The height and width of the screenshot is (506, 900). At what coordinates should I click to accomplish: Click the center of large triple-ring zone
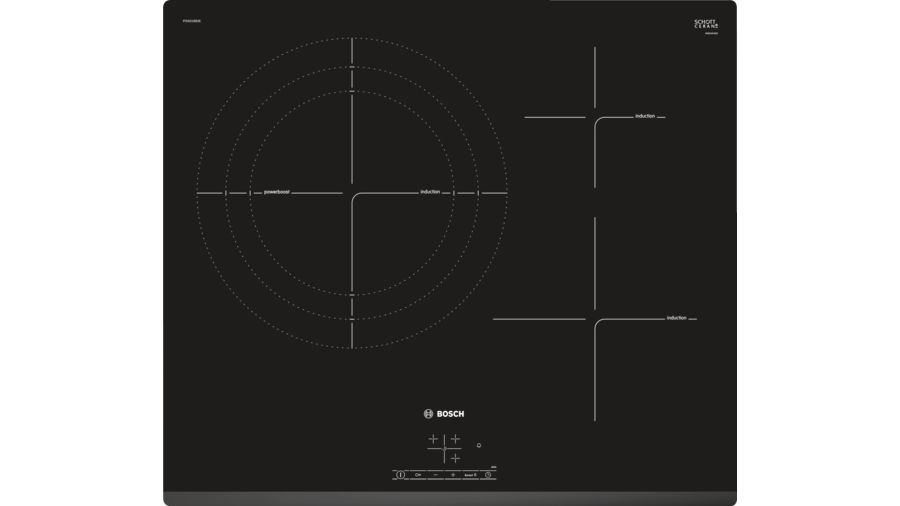352,193
